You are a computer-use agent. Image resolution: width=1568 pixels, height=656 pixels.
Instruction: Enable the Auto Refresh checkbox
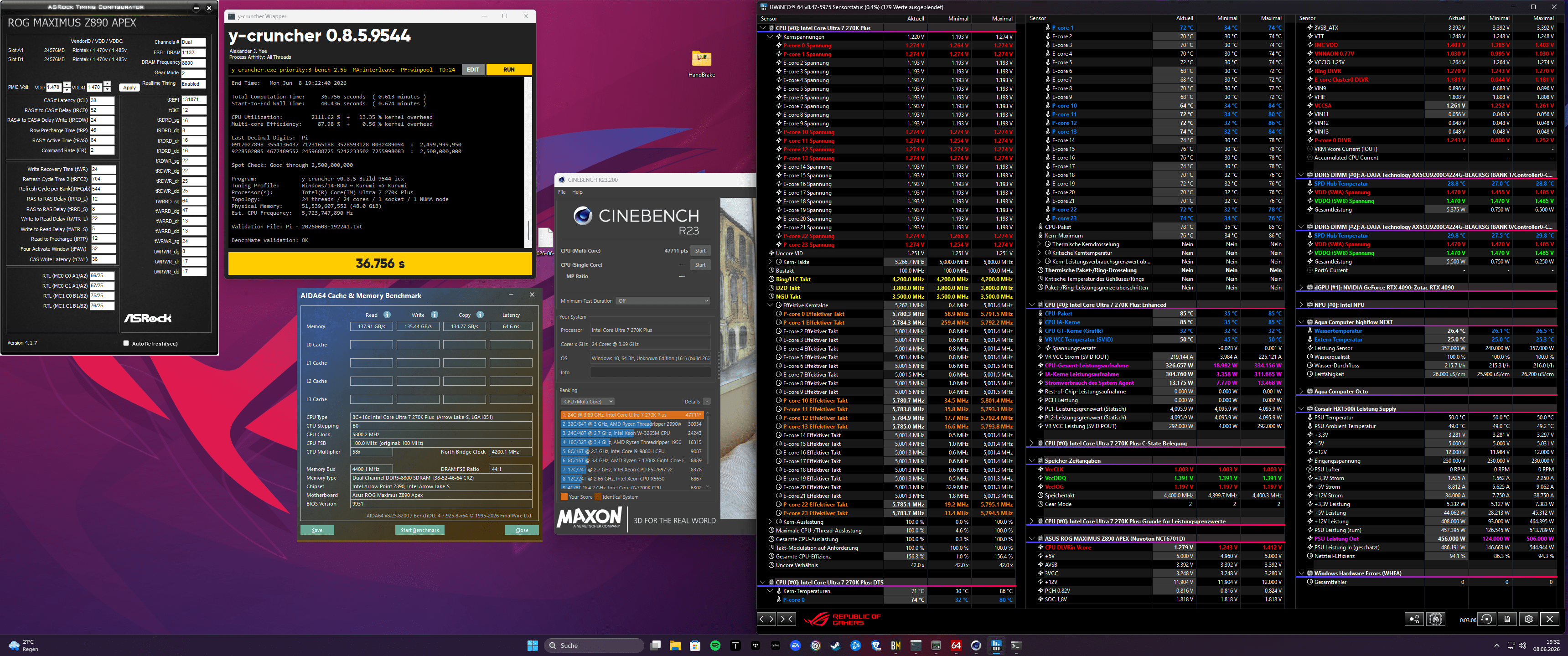[126, 343]
